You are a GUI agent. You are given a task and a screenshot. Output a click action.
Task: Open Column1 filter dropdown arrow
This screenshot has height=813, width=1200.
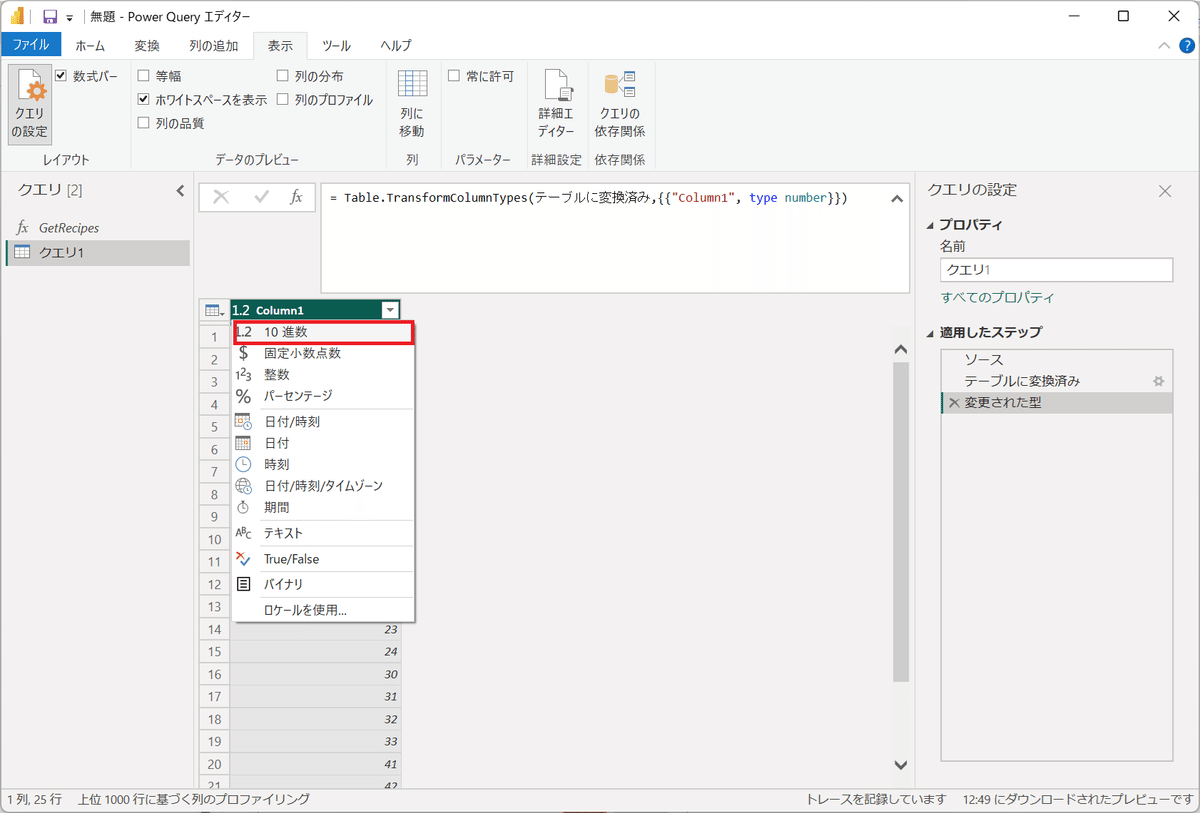click(x=390, y=311)
